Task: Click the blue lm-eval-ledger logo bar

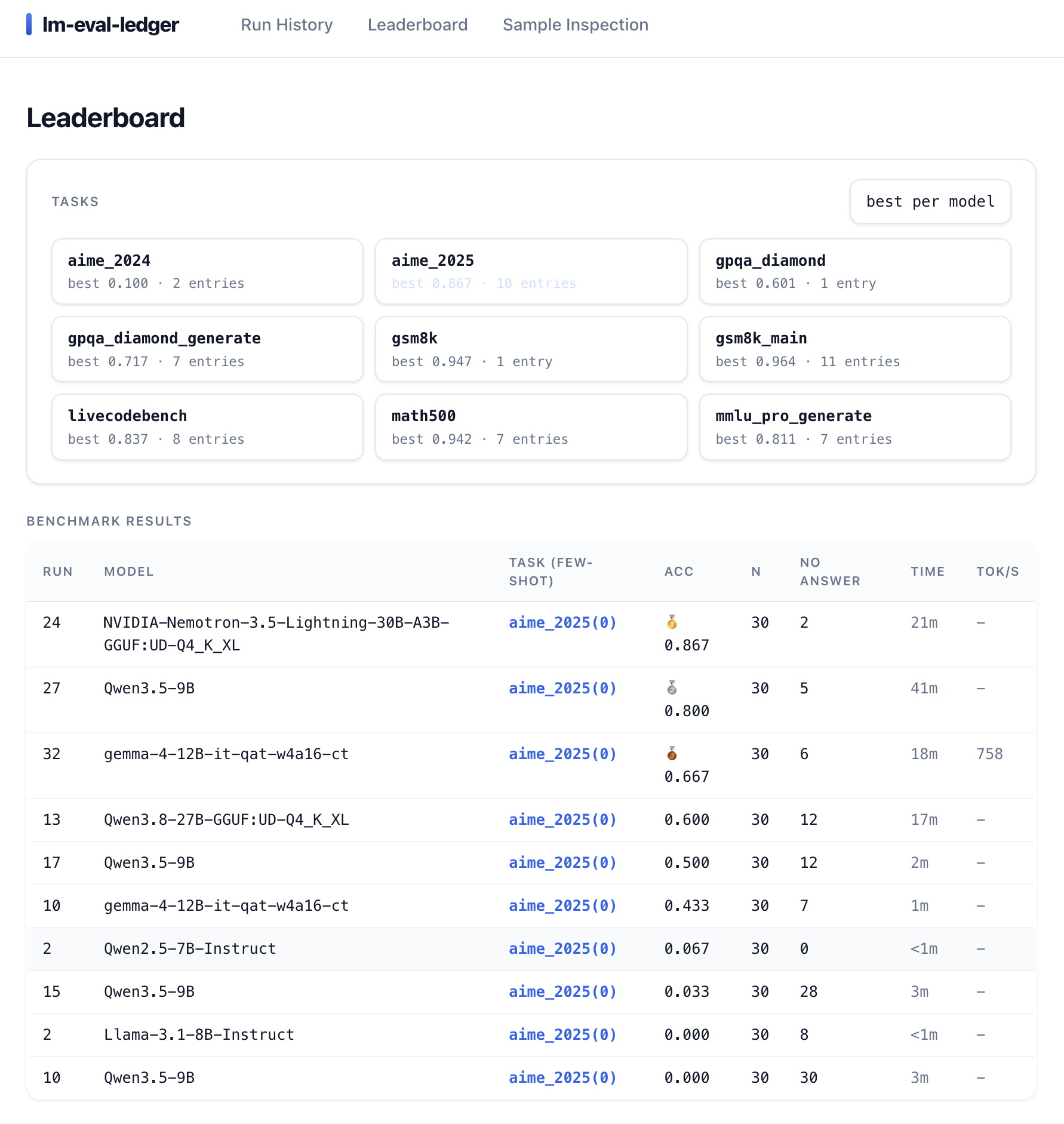Action: [29, 24]
